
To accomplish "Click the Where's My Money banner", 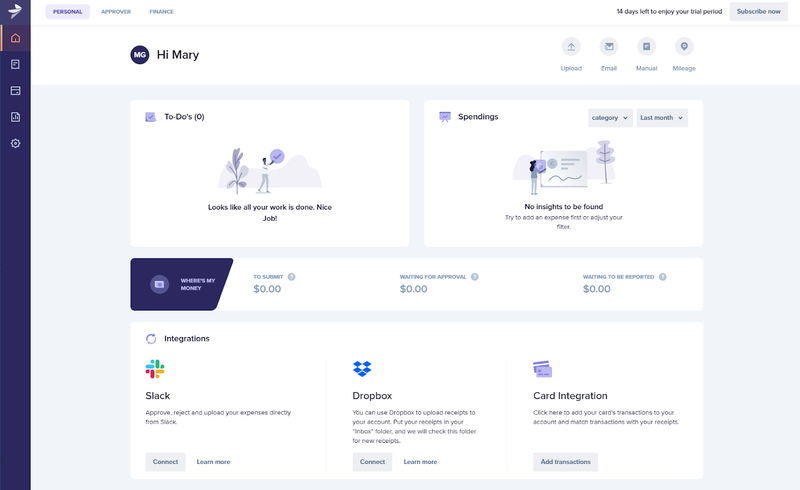I will pyautogui.click(x=182, y=284).
